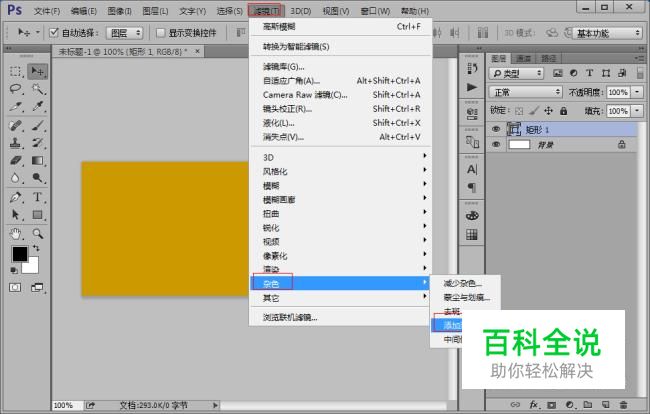The image size is (650, 414).
Task: Add a layer style with fx
Action: [534, 404]
